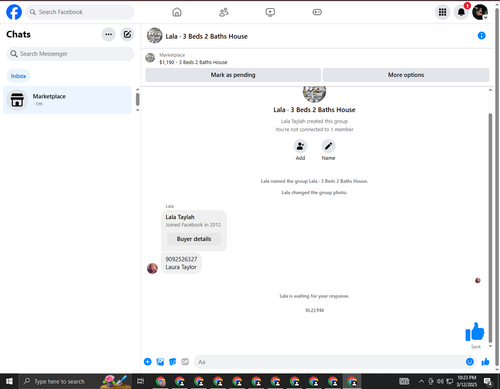
Task: Click the message '9092526327 Laura Taylor'
Action: (x=181, y=263)
